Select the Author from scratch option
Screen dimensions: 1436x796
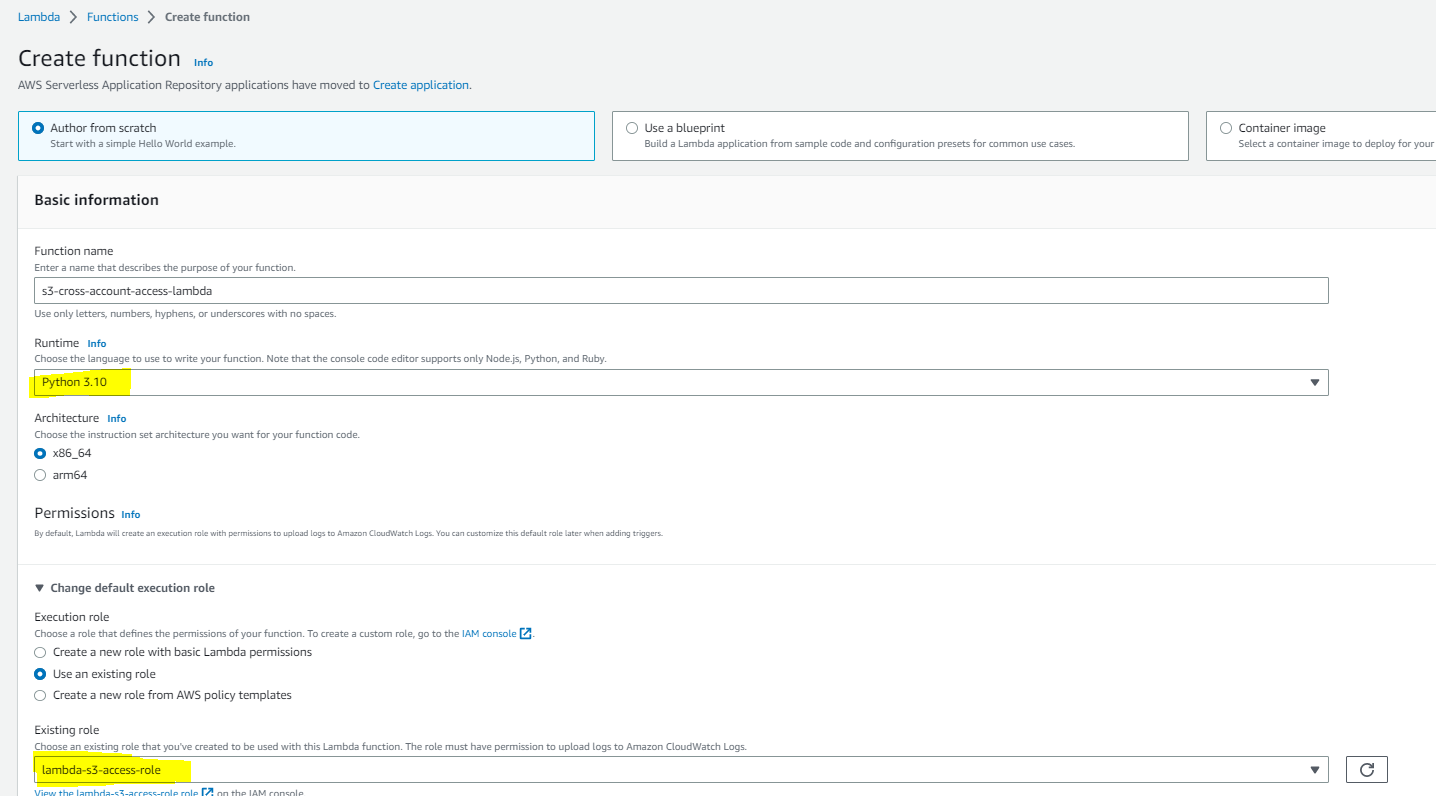pyautogui.click(x=39, y=128)
